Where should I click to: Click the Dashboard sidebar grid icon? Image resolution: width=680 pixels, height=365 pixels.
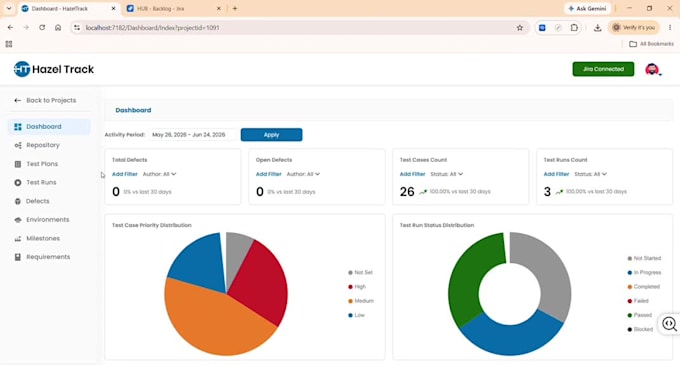coord(18,127)
